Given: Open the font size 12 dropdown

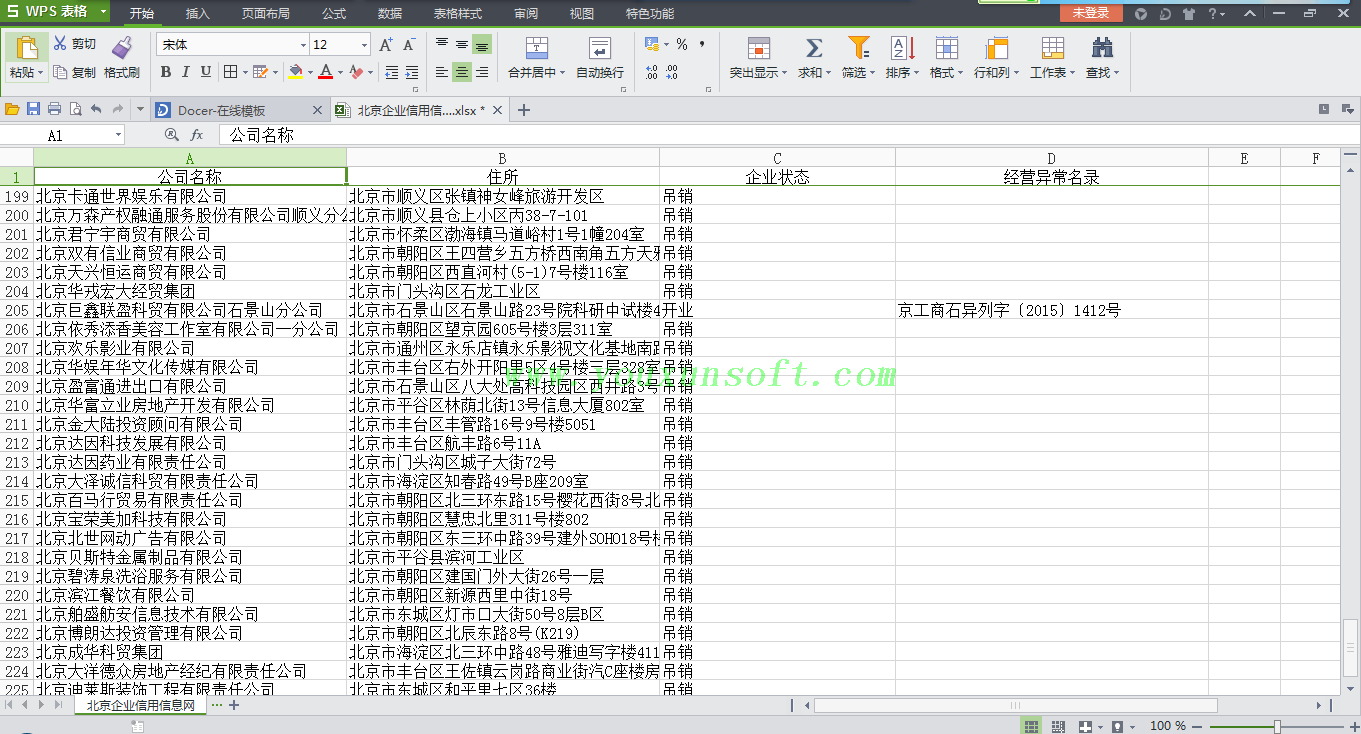Looking at the screenshot, I should point(365,45).
